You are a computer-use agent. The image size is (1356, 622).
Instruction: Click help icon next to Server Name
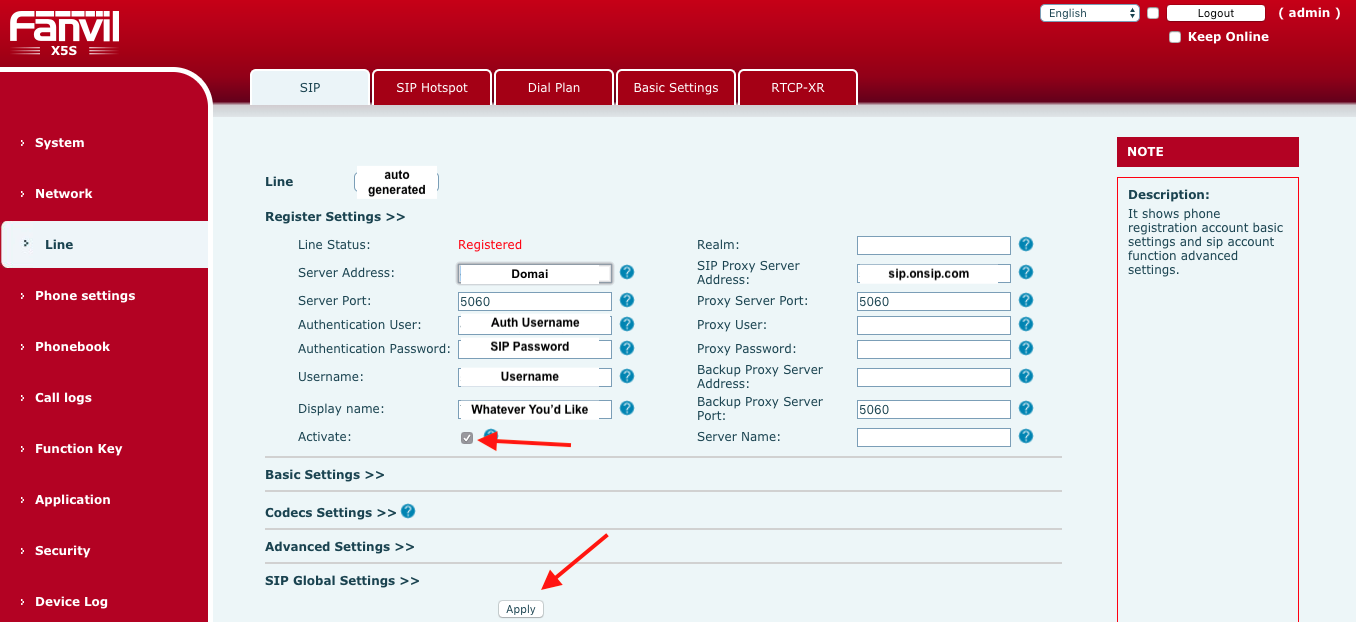click(1026, 436)
